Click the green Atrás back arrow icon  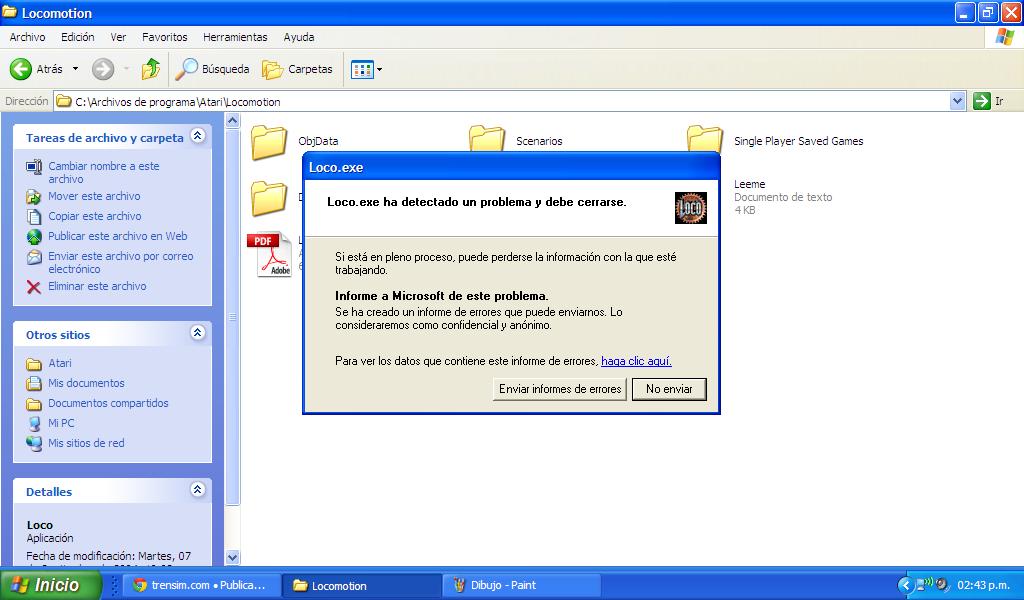click(21, 69)
